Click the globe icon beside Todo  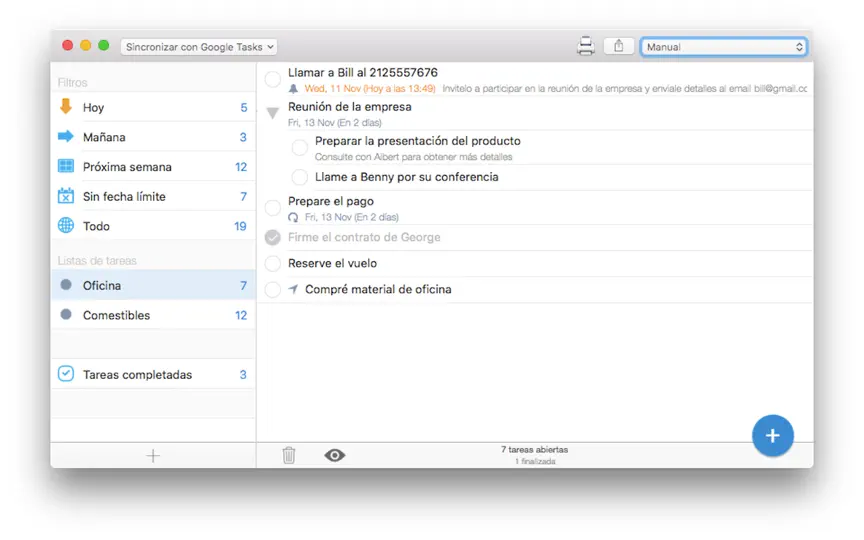[x=66, y=225]
